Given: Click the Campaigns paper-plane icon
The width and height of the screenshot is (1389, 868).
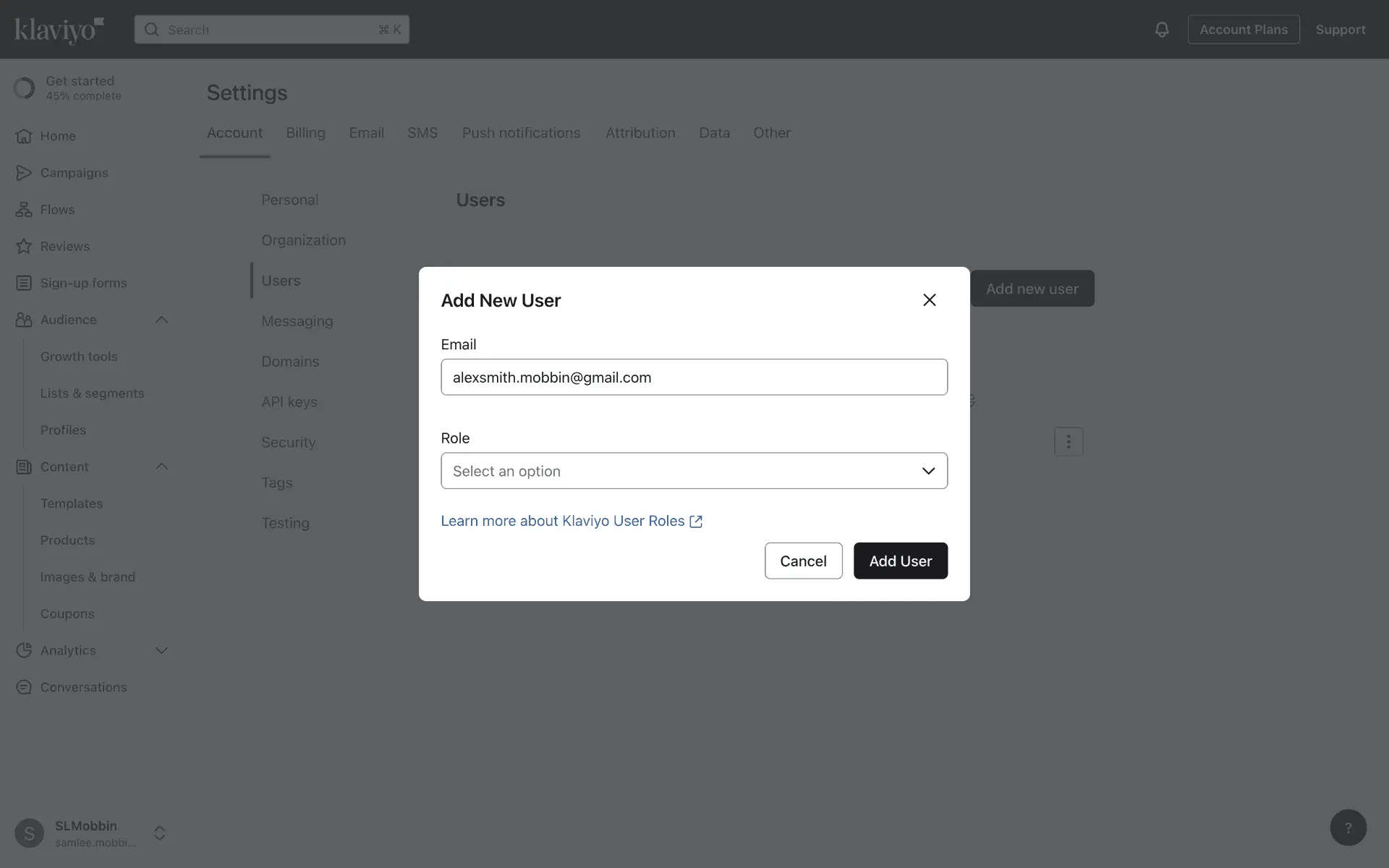Looking at the screenshot, I should tap(24, 173).
